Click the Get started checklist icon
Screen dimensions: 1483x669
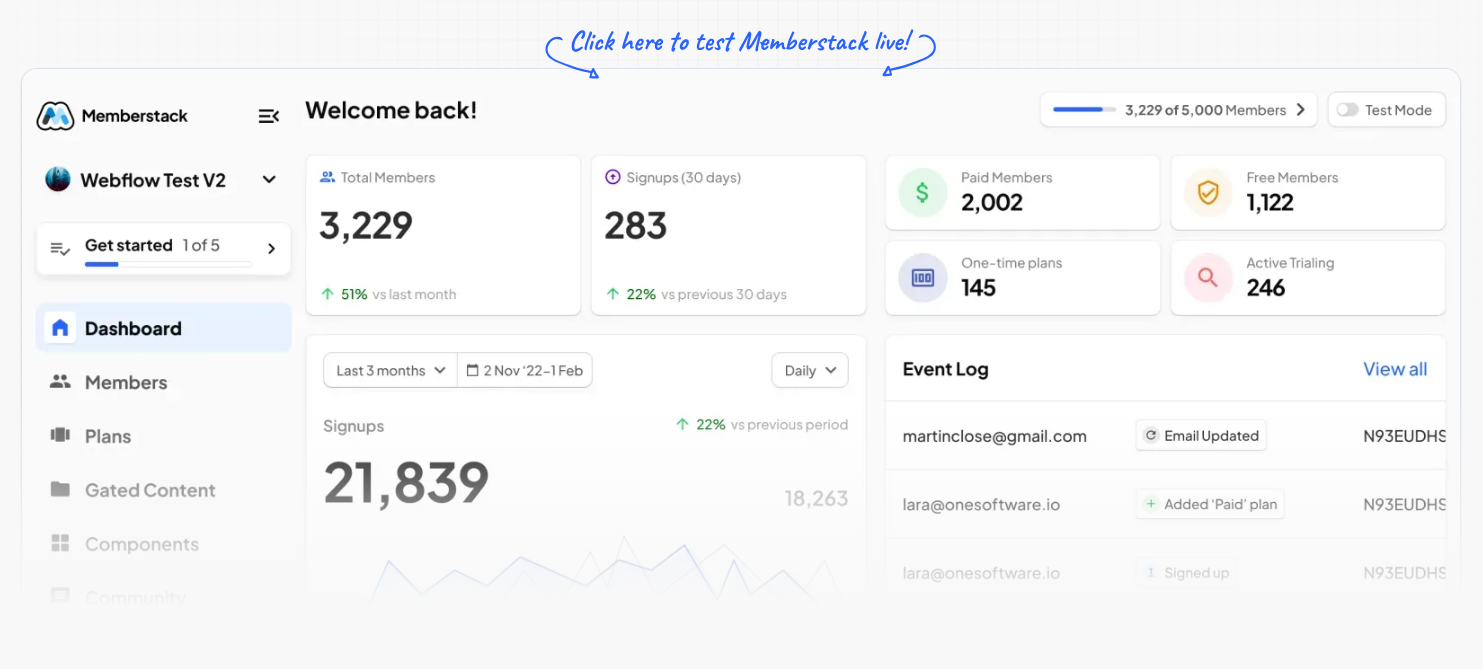click(x=60, y=248)
